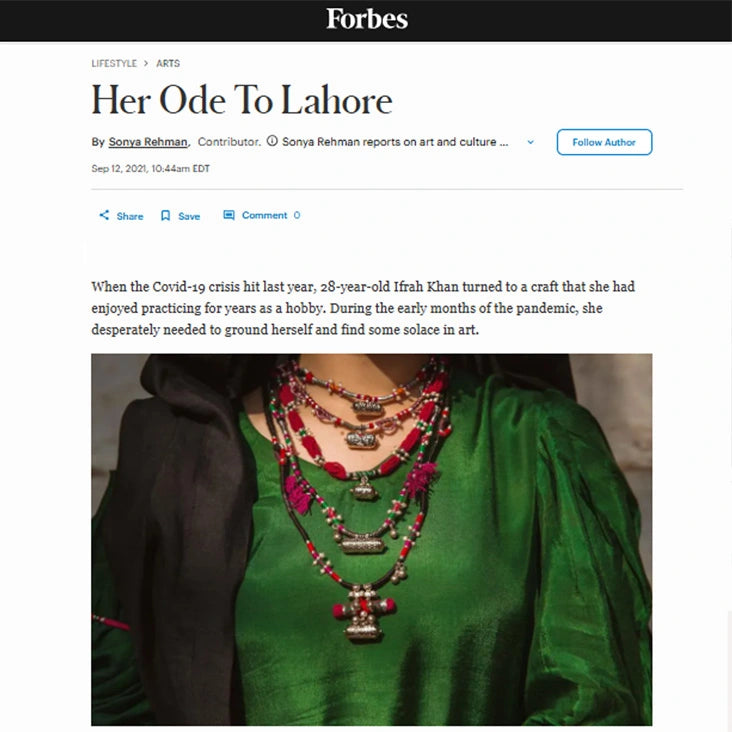Screen dimensions: 732x732
Task: Click the Contributor label
Action: pyautogui.click(x=229, y=141)
